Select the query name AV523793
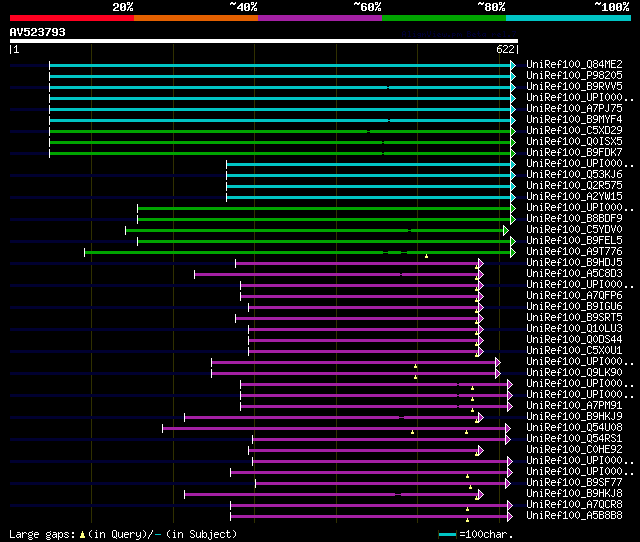640x542 pixels. pyautogui.click(x=38, y=32)
